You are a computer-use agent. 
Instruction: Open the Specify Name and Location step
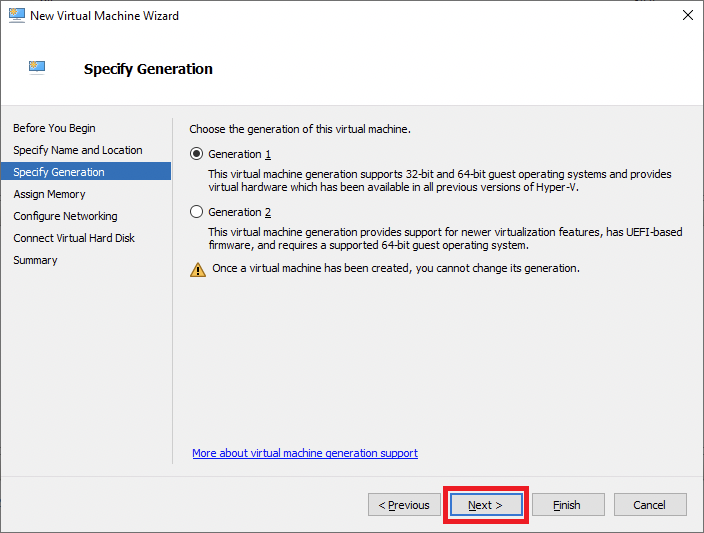(x=78, y=150)
